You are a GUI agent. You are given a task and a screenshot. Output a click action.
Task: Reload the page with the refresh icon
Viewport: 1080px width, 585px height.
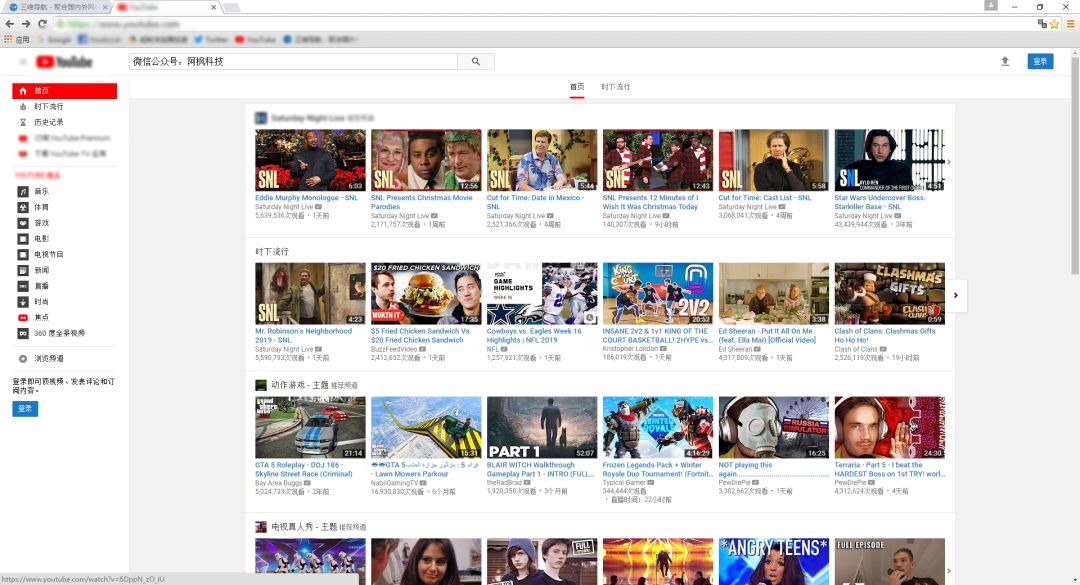tap(42, 23)
